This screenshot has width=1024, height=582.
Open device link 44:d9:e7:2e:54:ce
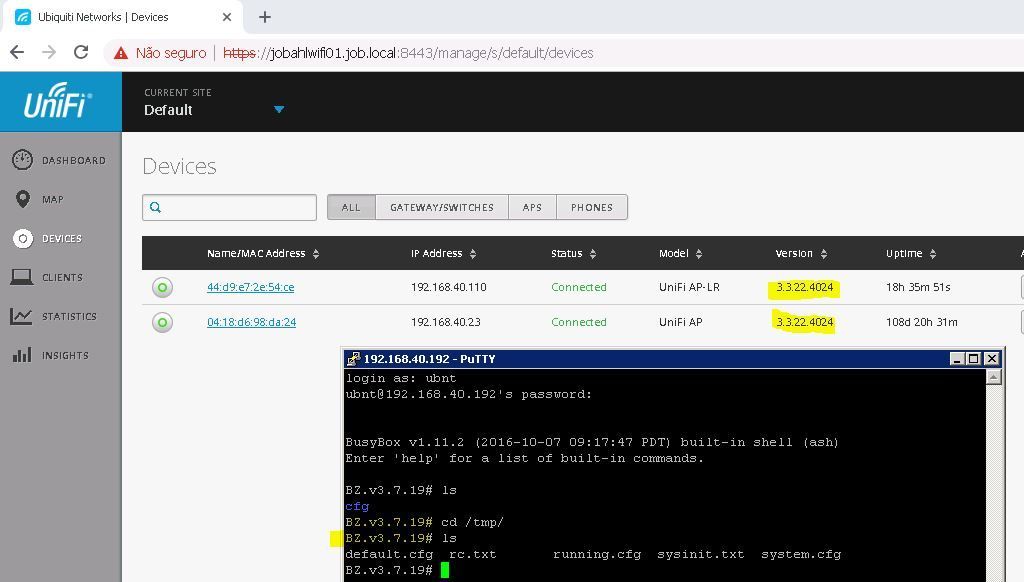(x=250, y=287)
